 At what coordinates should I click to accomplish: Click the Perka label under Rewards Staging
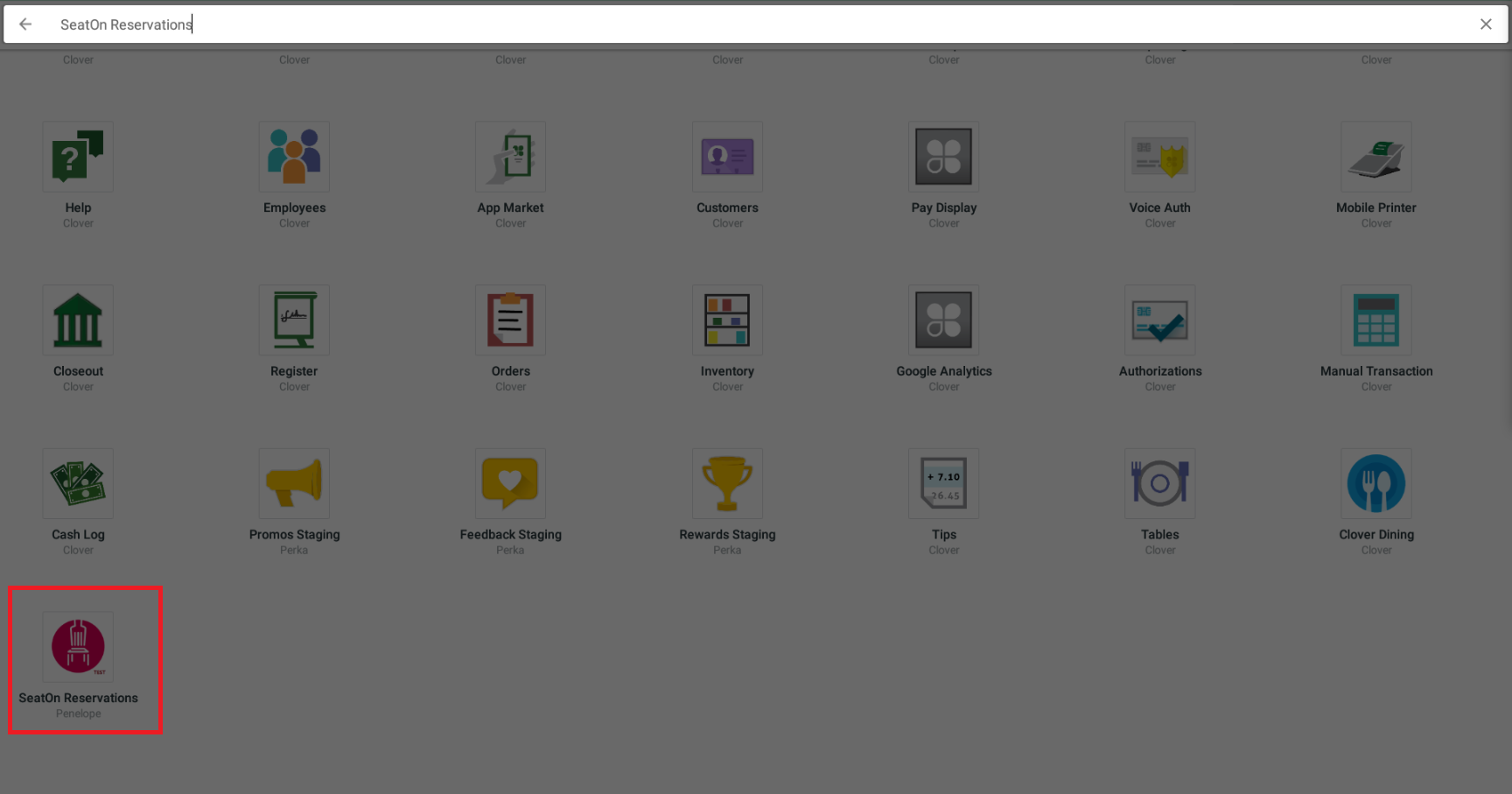727,551
